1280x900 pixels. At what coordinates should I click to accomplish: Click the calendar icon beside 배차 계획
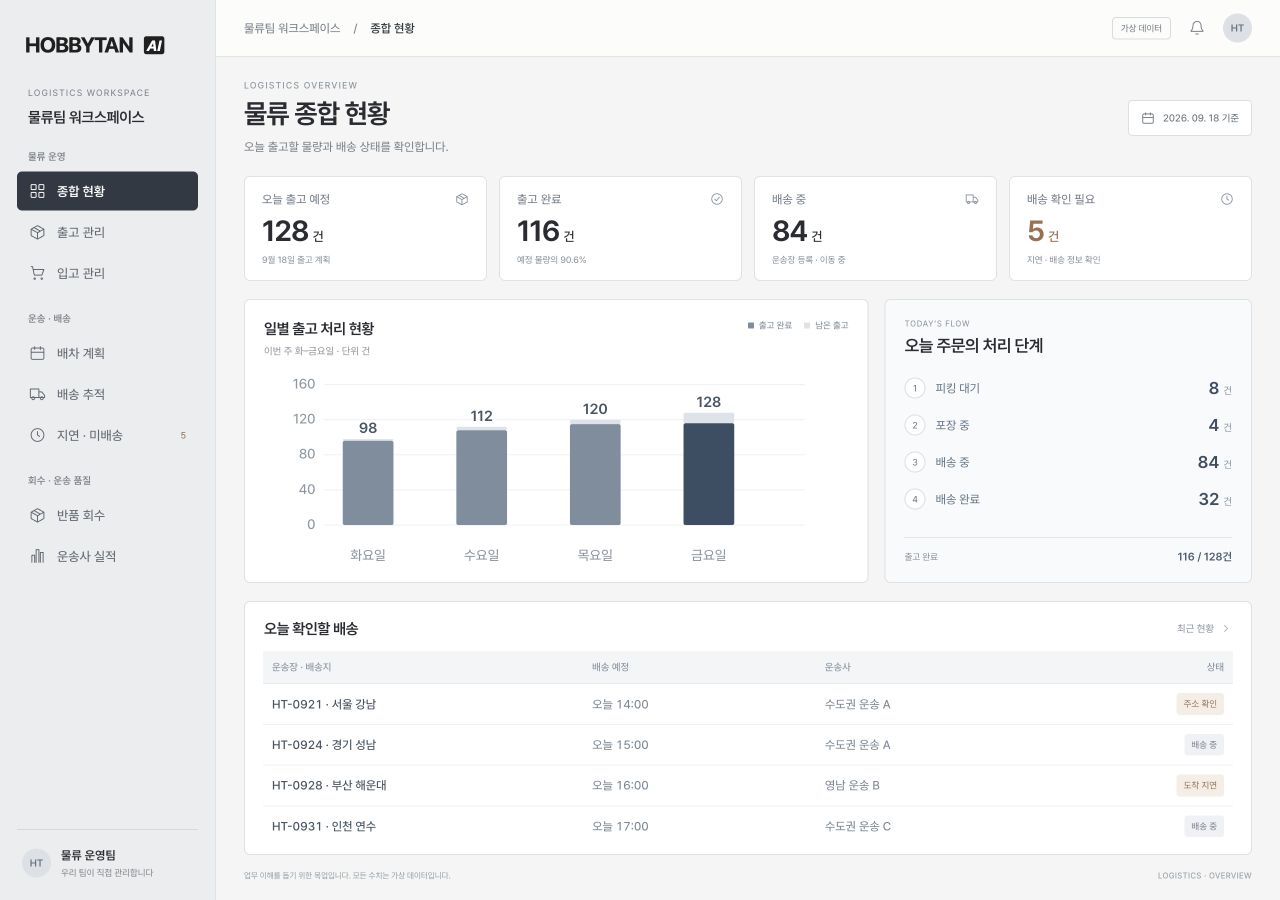pos(38,353)
